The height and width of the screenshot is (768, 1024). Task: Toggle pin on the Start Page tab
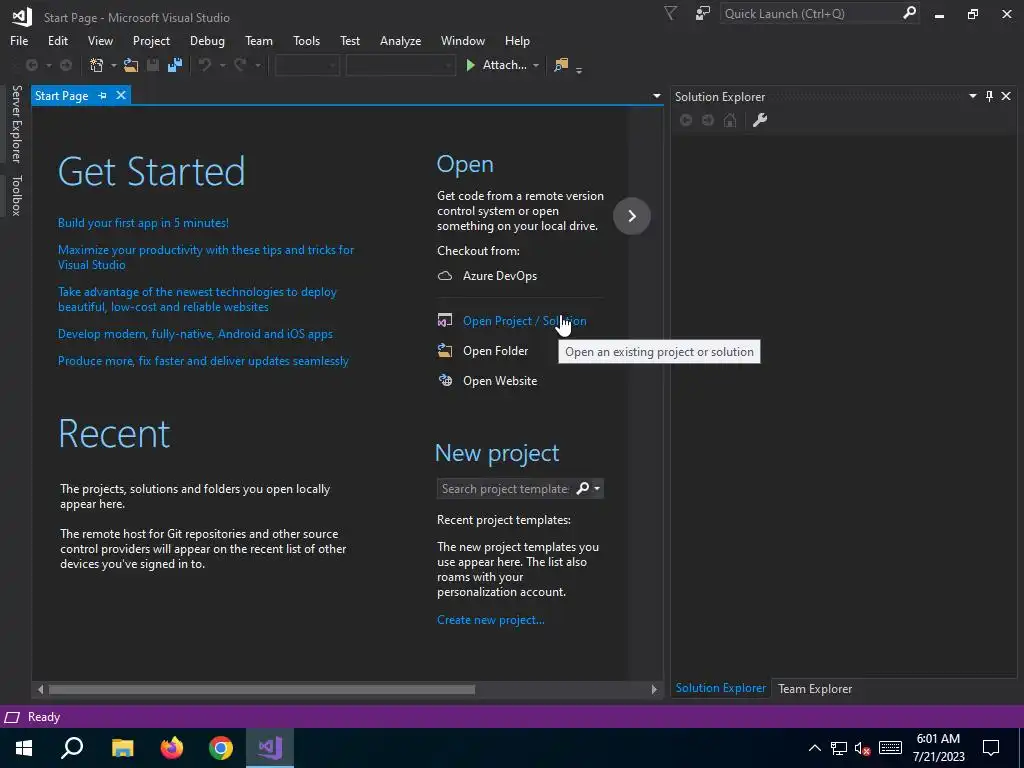click(x=103, y=95)
